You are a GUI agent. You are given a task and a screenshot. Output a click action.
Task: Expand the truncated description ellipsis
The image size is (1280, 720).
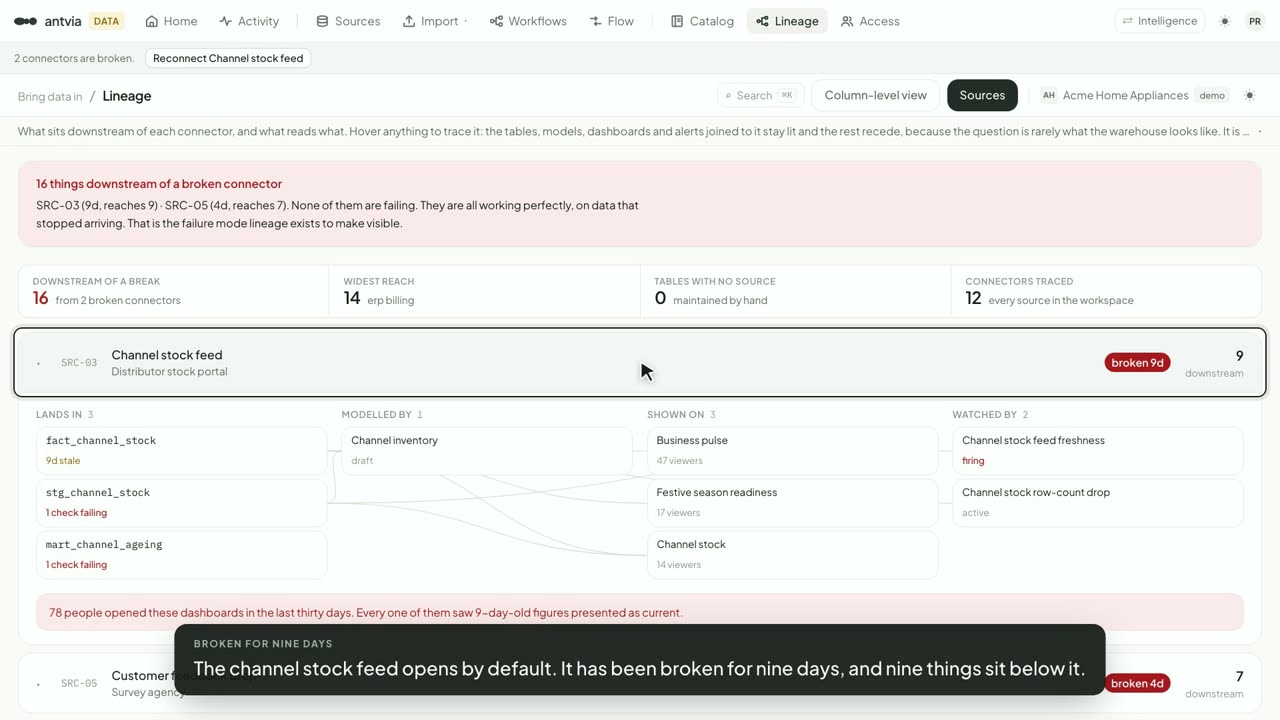[x=1259, y=131]
